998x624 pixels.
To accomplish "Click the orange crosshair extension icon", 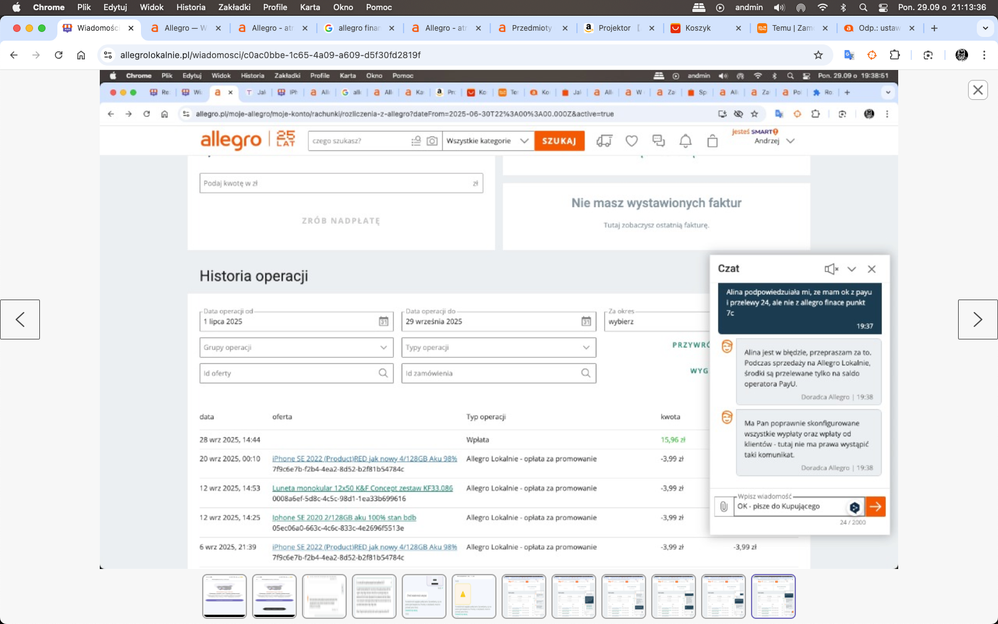I will [872, 55].
